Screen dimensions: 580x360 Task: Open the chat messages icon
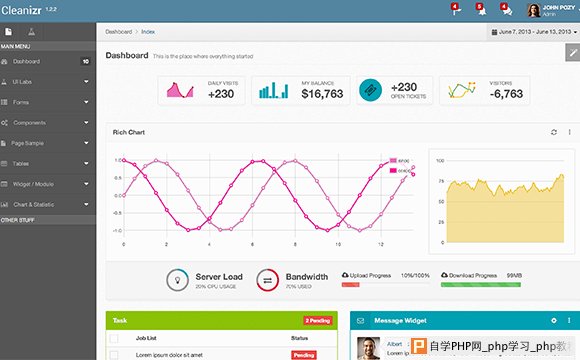506,10
